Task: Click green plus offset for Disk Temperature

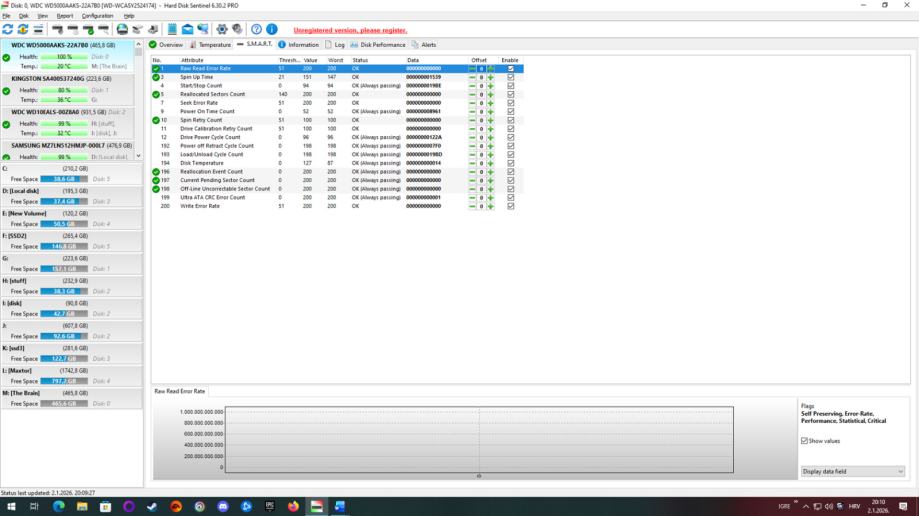Action: click(491, 163)
